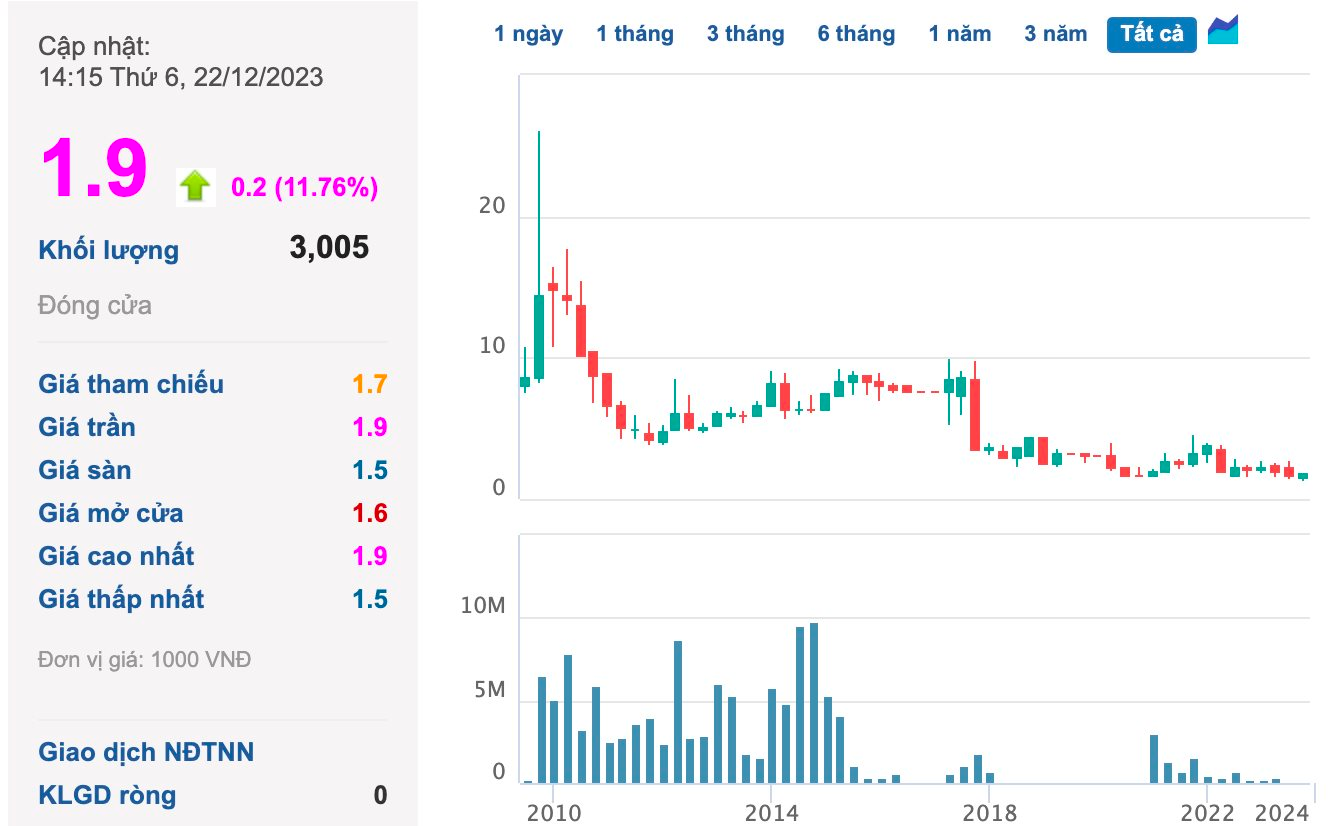The width and height of the screenshot is (1338, 826).
Task: Click the 'Giá mở cửa' label
Action: 111,513
